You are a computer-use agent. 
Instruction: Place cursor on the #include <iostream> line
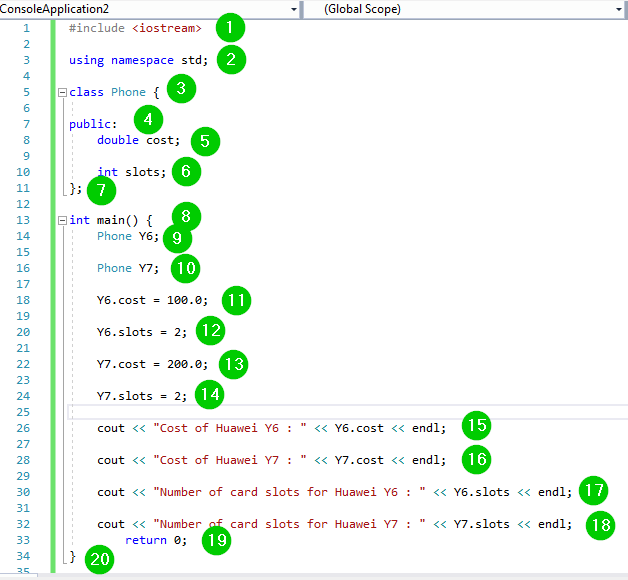pyautogui.click(x=135, y=28)
